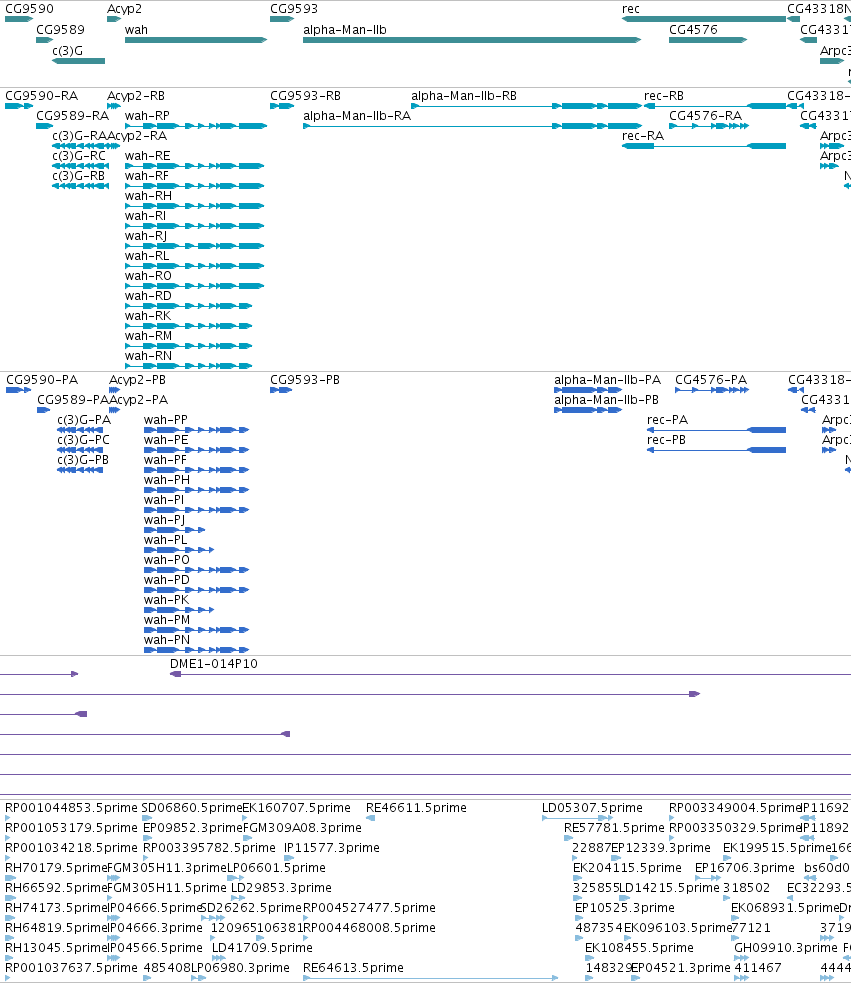The width and height of the screenshot is (851, 983).
Task: Click transcript wah-RN
Action: pos(188,366)
